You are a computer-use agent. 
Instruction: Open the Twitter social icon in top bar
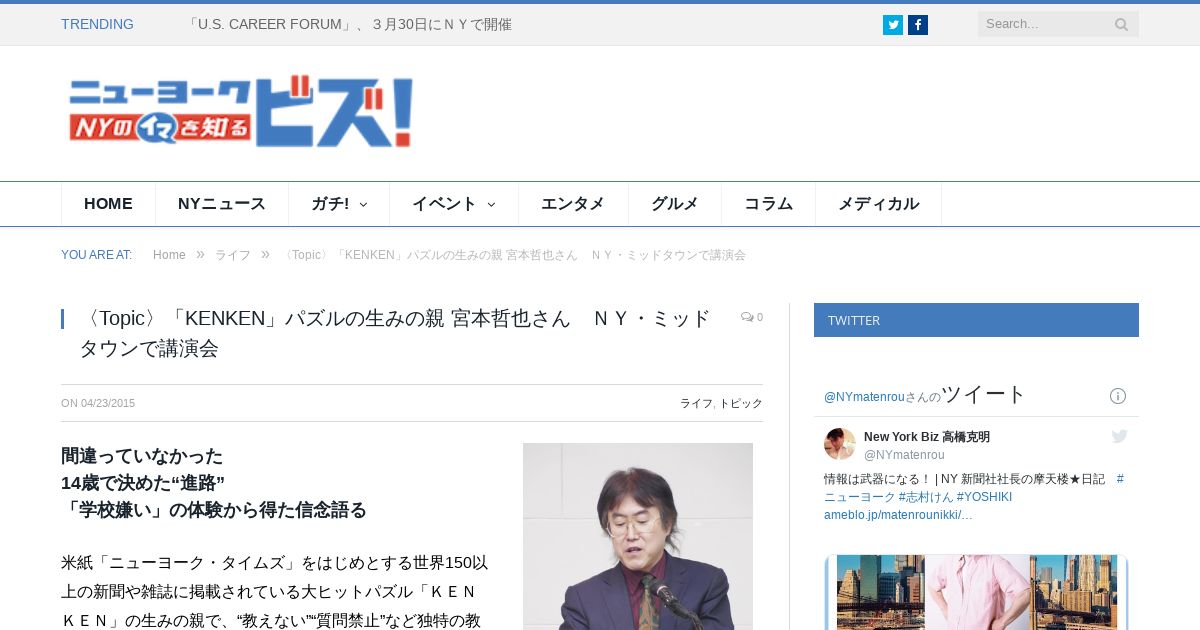[x=893, y=25]
